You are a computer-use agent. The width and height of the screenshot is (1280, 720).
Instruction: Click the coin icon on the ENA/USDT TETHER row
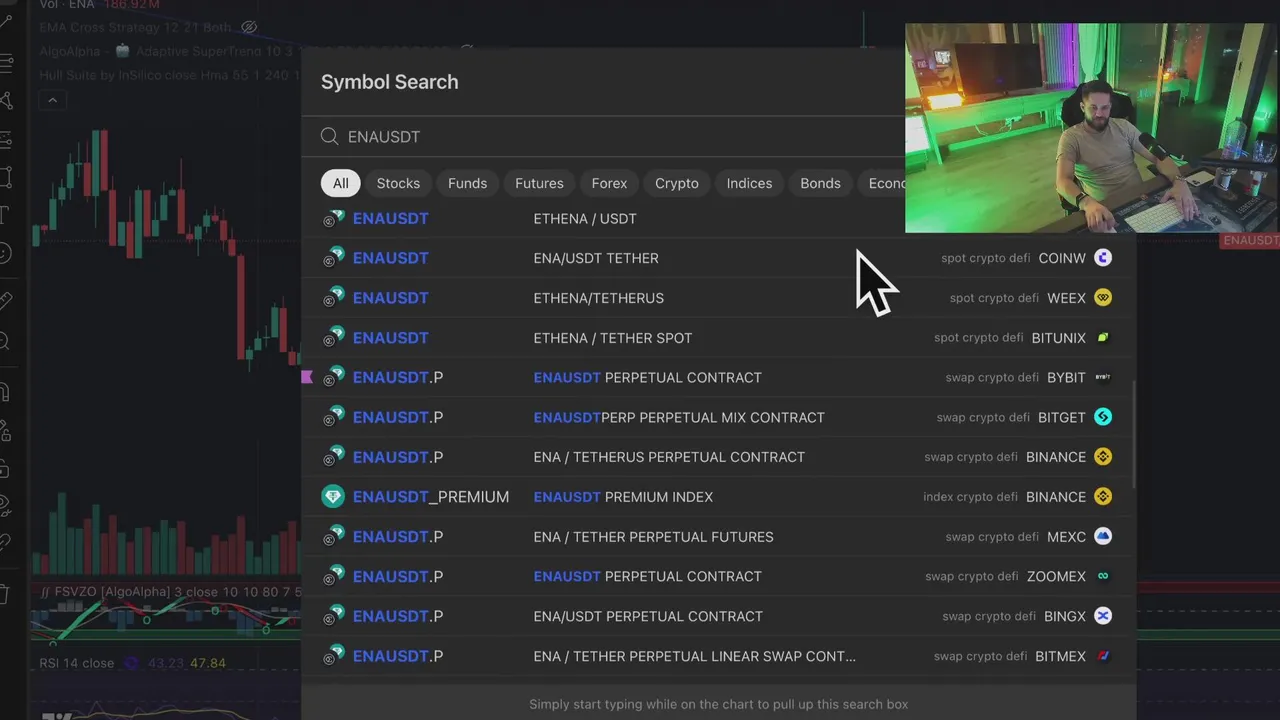tap(333, 258)
